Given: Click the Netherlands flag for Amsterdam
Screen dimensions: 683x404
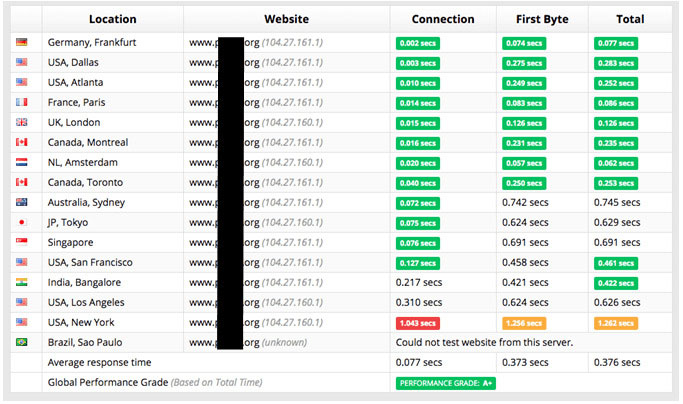Looking at the screenshot, I should tap(21, 162).
